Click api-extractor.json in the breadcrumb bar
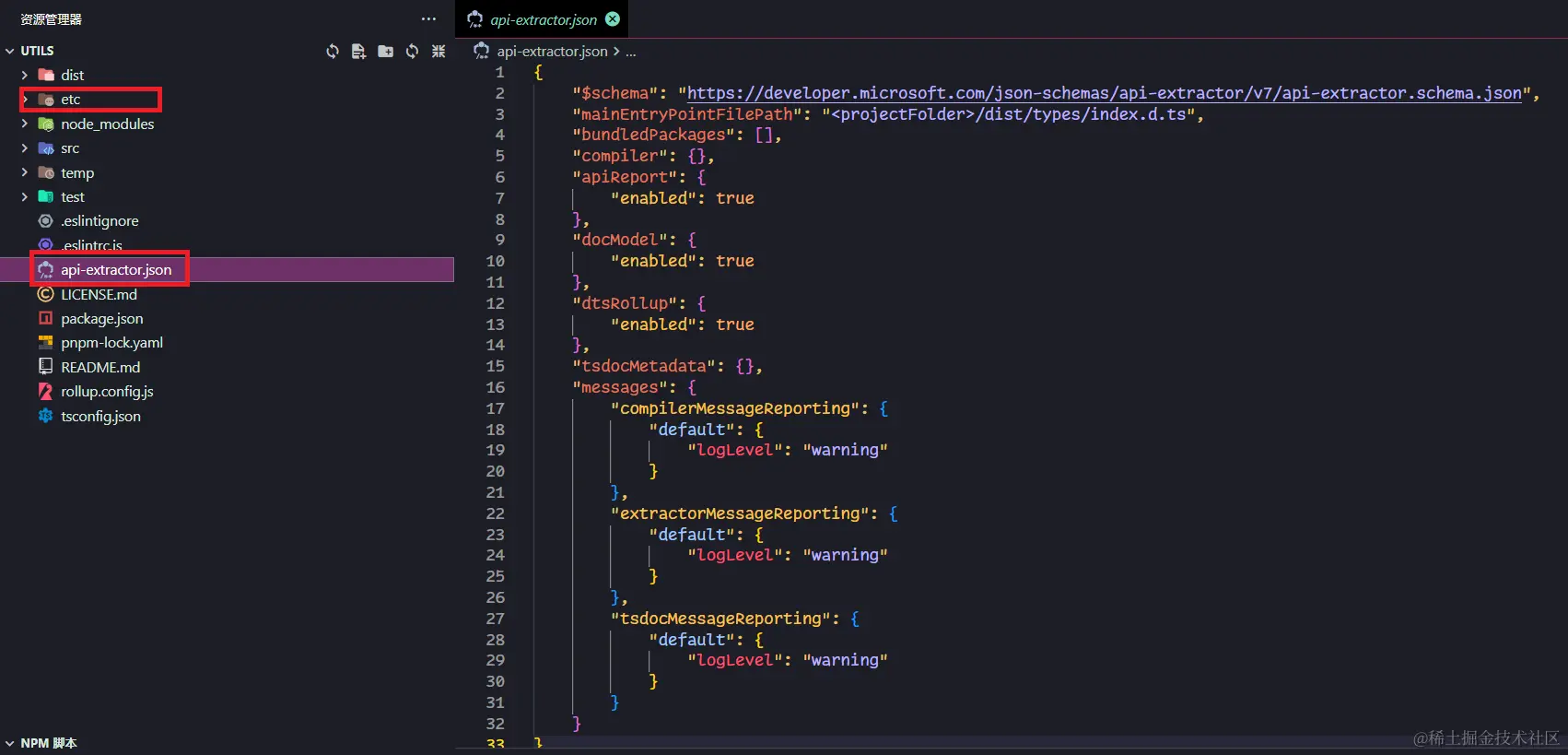Viewport: 1568px width, 755px height. pos(552,52)
